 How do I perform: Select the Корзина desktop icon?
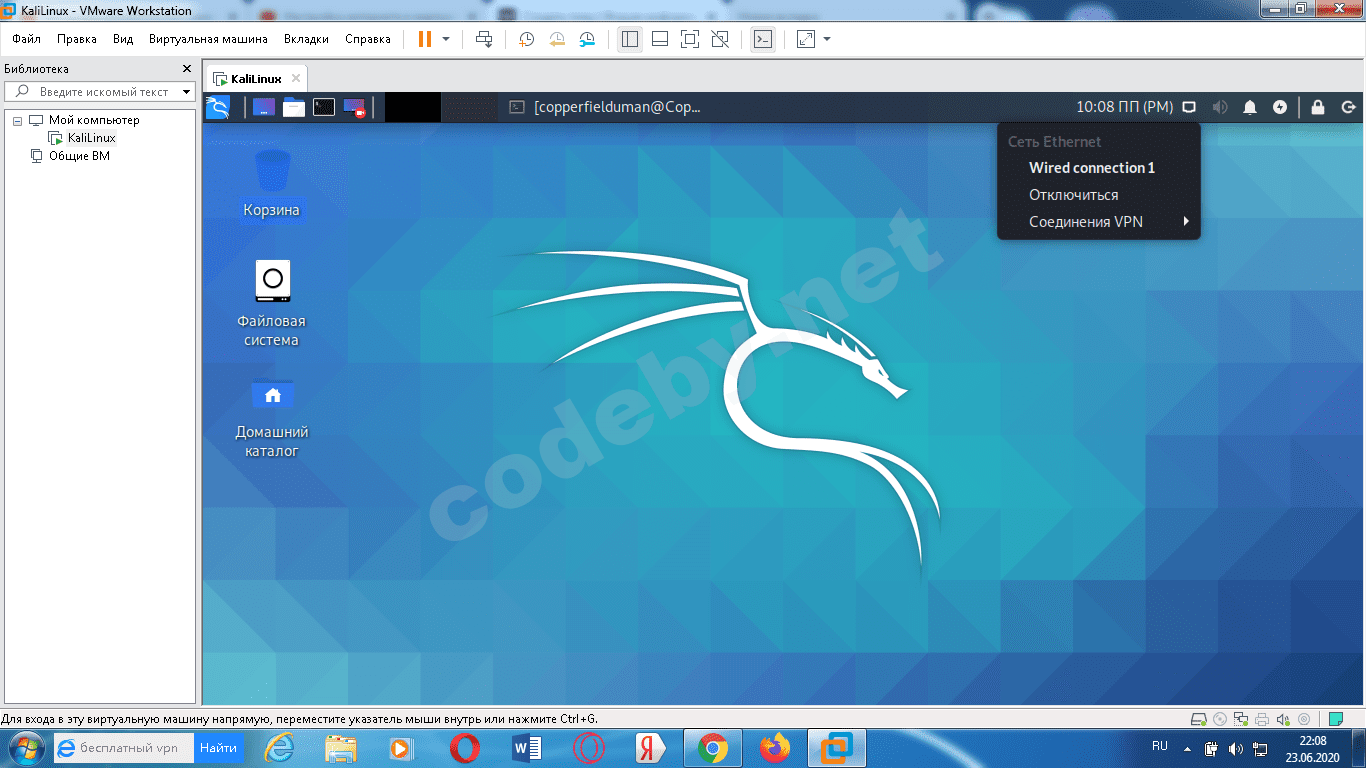point(272,184)
